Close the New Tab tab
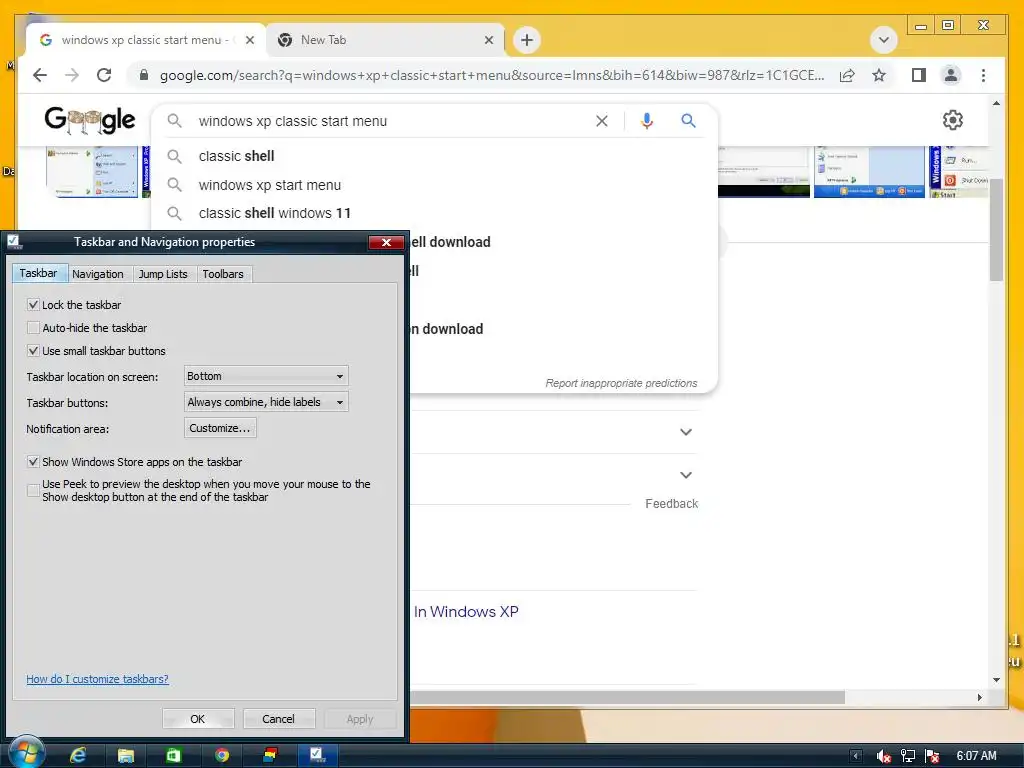 [488, 40]
